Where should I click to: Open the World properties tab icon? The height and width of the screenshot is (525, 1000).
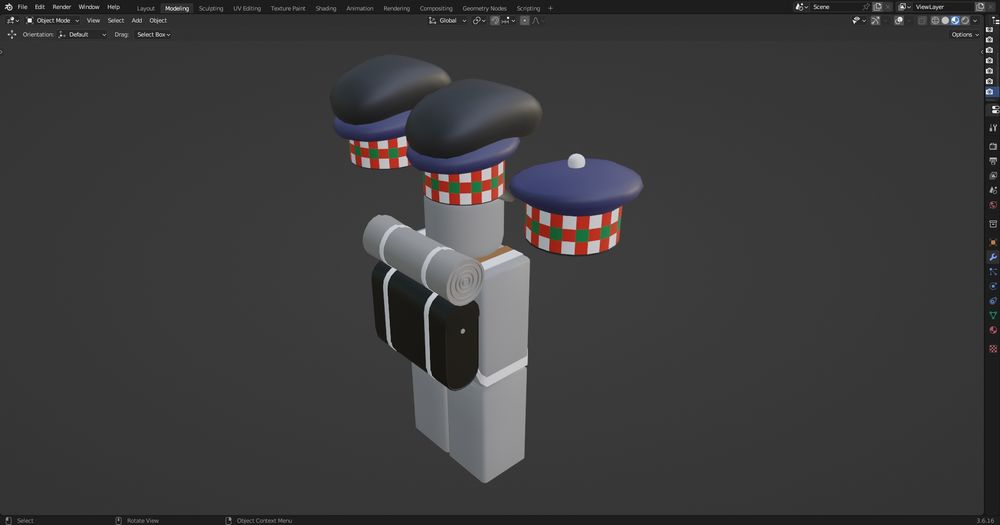tap(993, 205)
